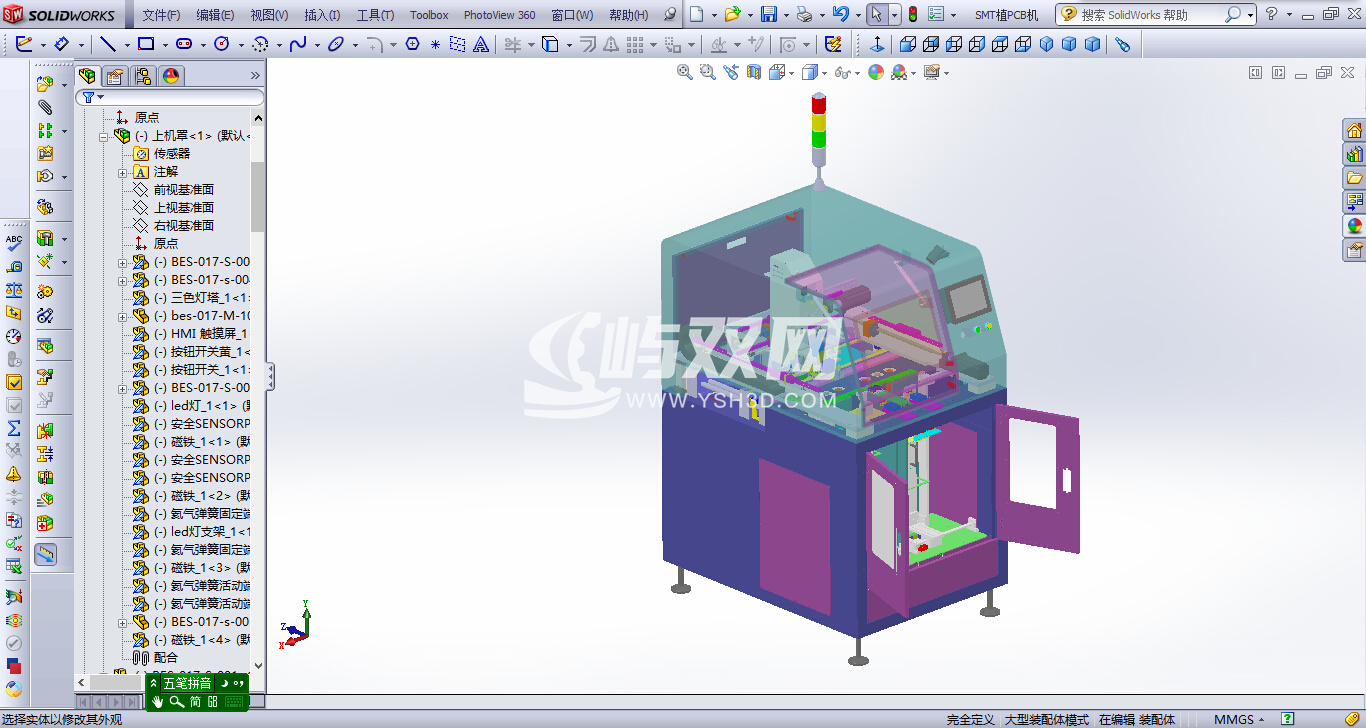Select 传感器 in feature tree
Image resolution: width=1366 pixels, height=728 pixels.
click(x=172, y=154)
